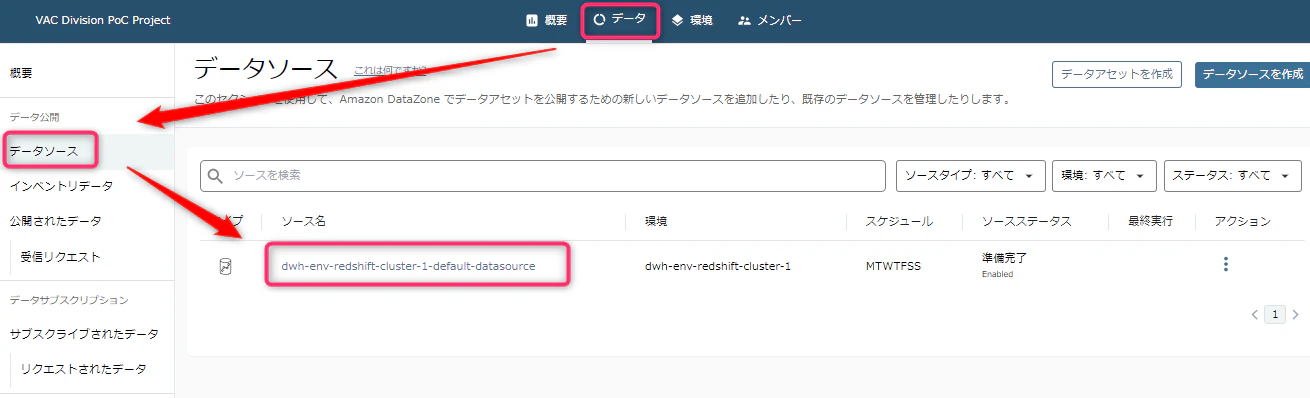Image resolution: width=1310 pixels, height=398 pixels.
Task: Click the 概要 bar-chart icon in top nav
Action: pos(532,20)
